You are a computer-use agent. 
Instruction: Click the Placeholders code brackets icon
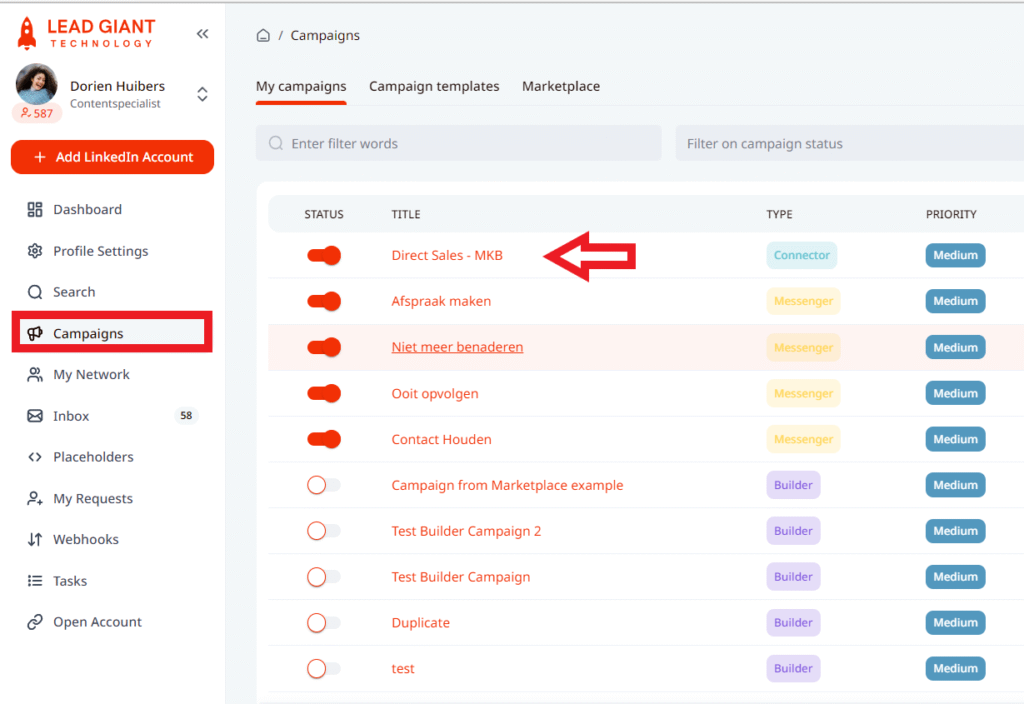[35, 457]
